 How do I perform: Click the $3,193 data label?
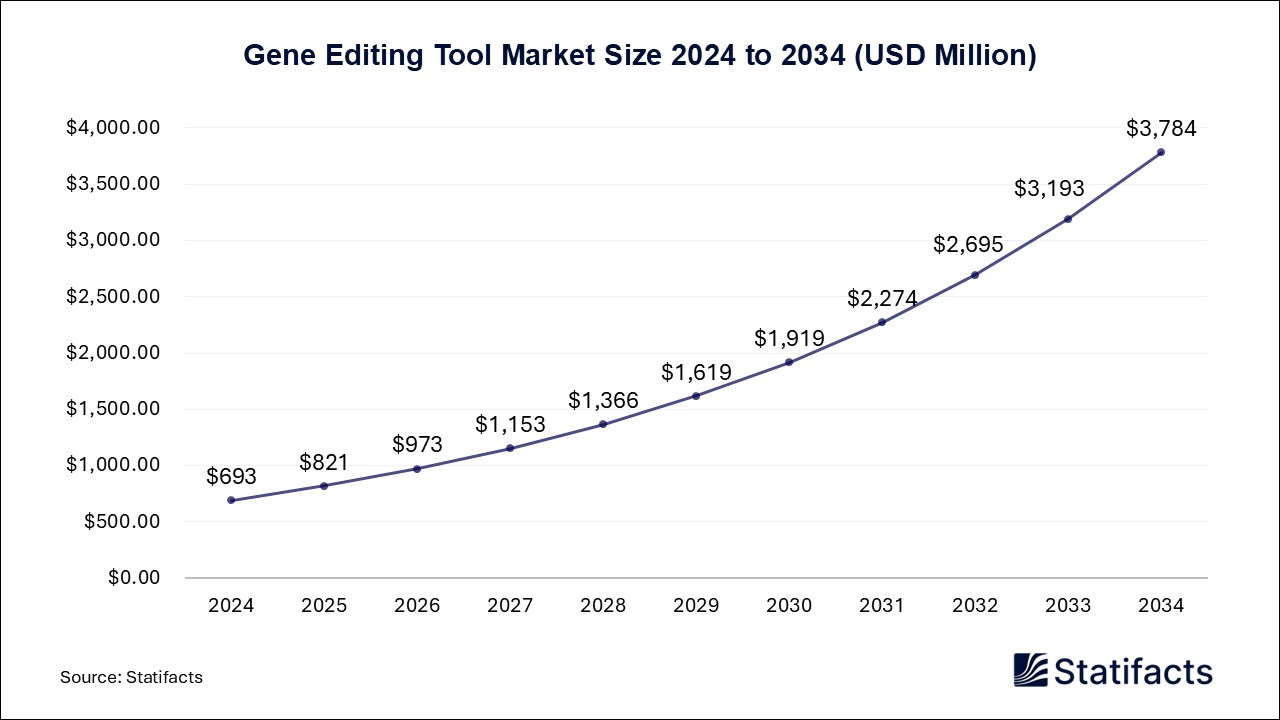1049,188
